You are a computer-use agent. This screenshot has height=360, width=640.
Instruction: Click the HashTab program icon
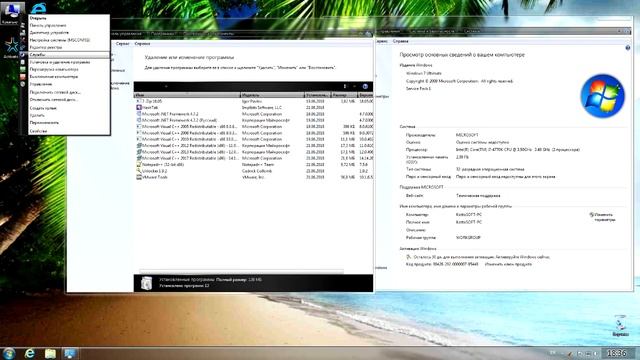pos(139,108)
